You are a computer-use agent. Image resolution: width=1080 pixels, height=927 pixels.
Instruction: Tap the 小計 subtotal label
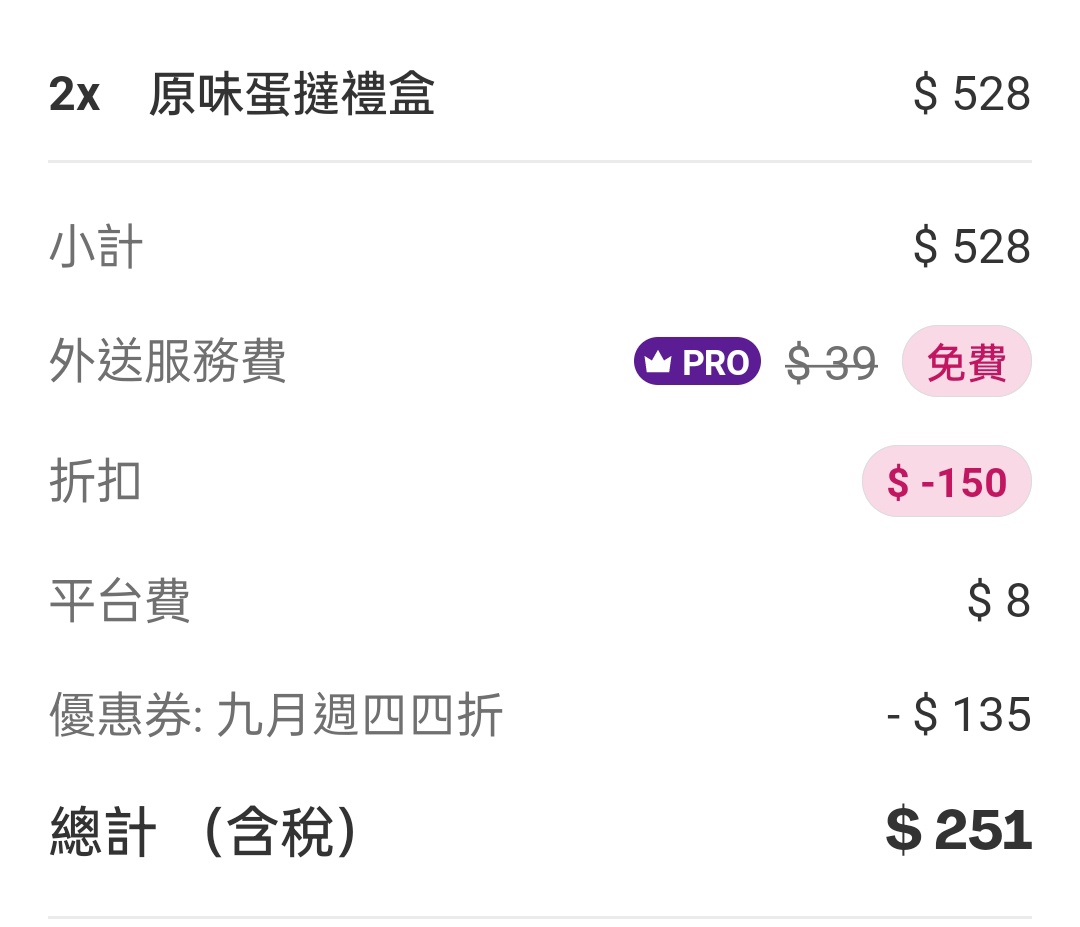coord(96,247)
